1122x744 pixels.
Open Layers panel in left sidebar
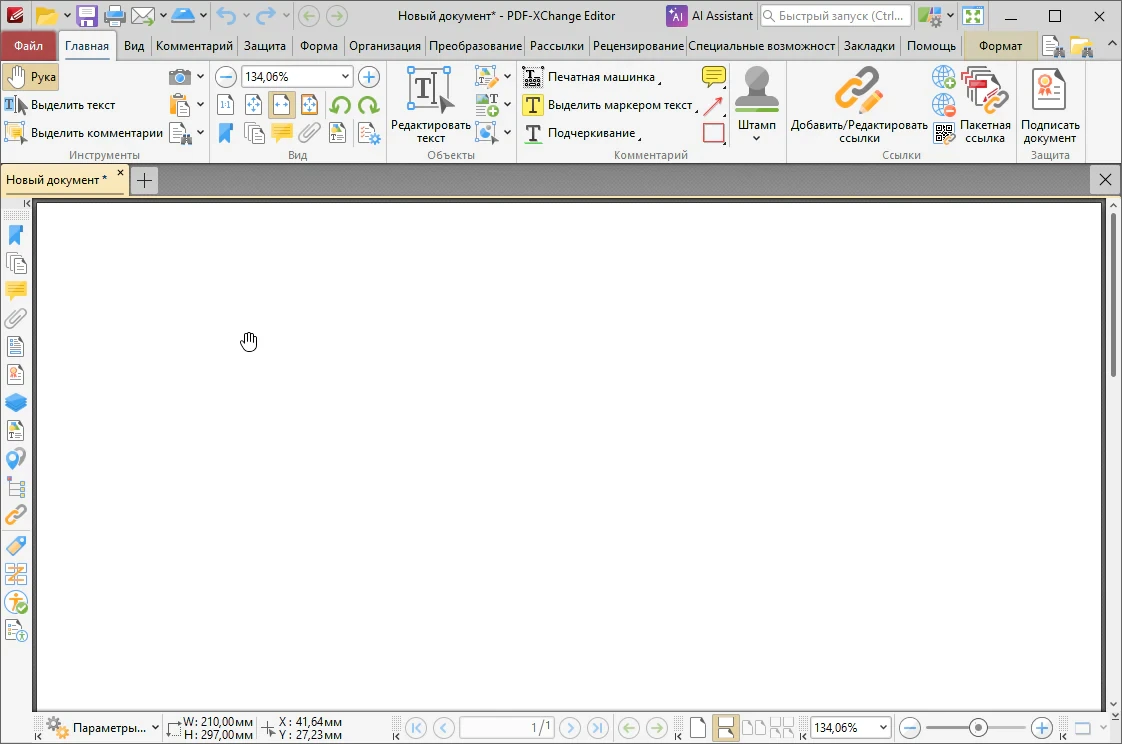pos(16,402)
